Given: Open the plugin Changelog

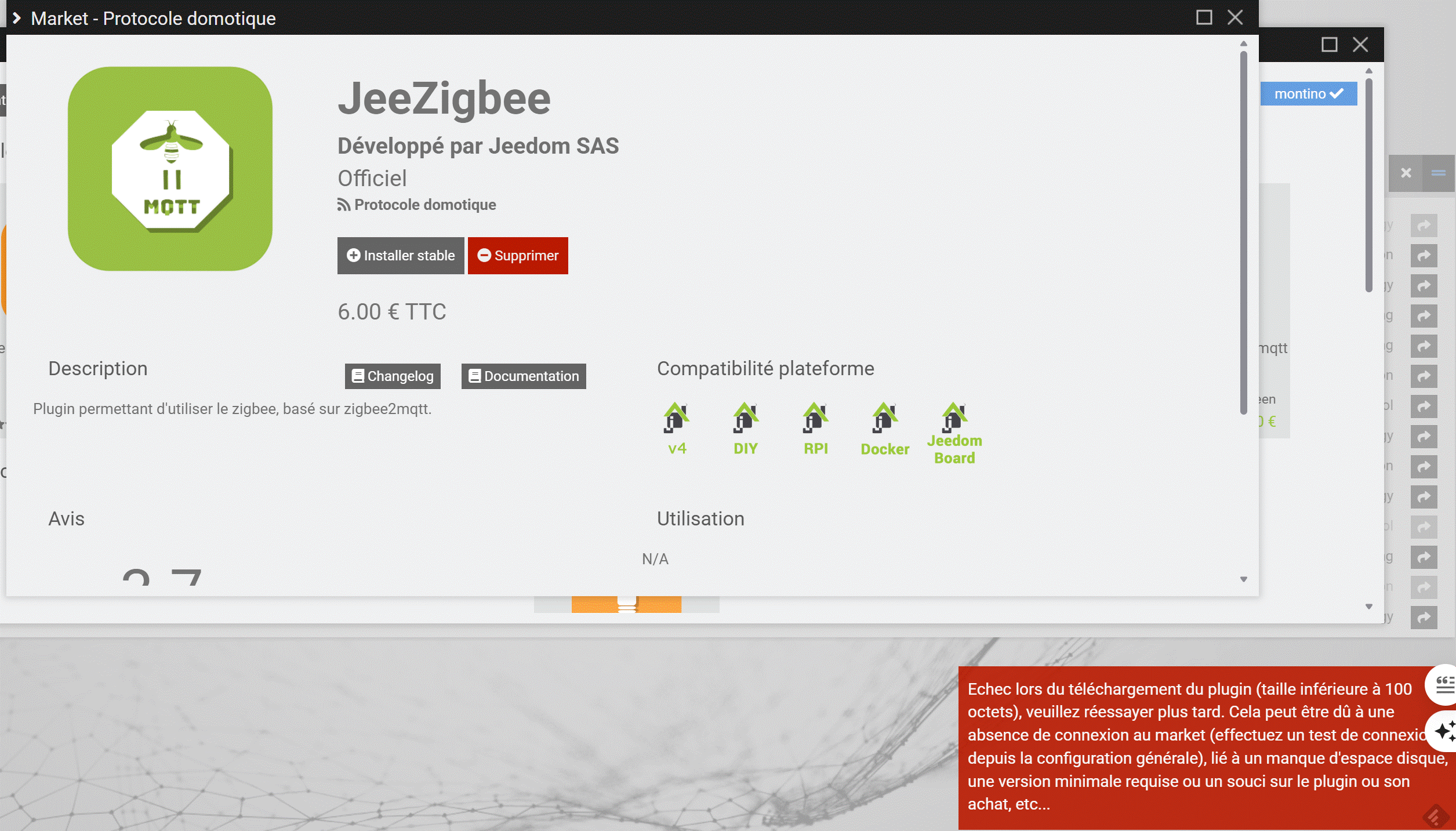Looking at the screenshot, I should click(x=393, y=376).
